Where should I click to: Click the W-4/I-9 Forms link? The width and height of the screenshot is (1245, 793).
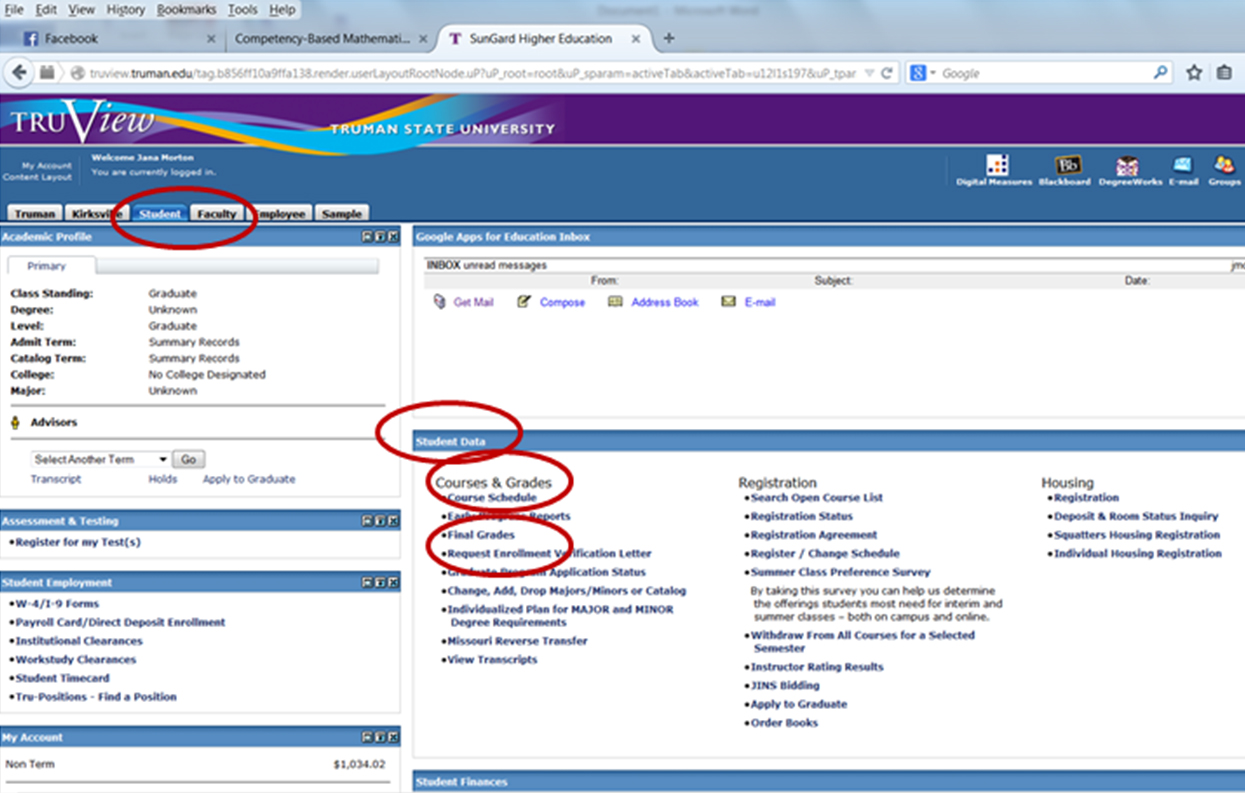click(57, 604)
